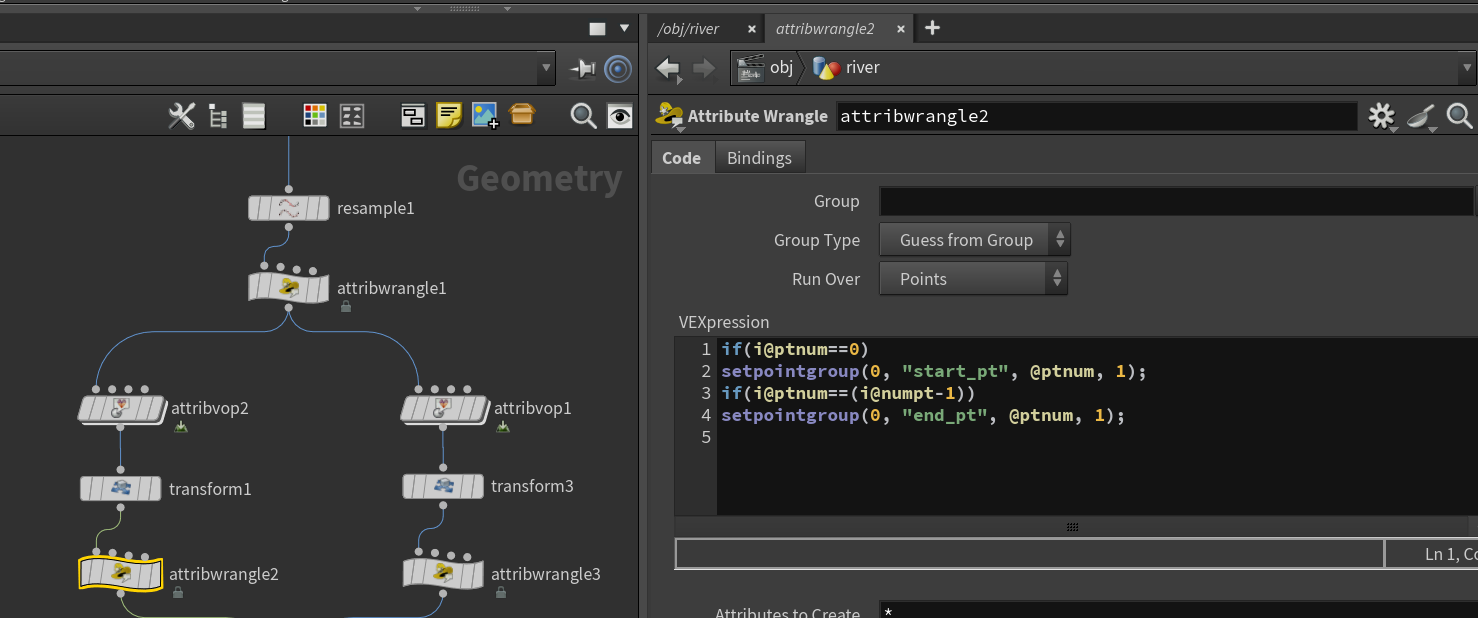Add a background image to the network

coord(485,116)
